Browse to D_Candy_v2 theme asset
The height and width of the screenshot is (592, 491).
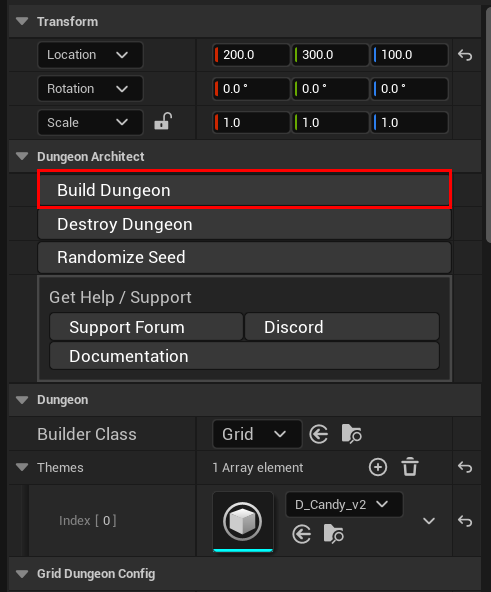pyautogui.click(x=334, y=534)
